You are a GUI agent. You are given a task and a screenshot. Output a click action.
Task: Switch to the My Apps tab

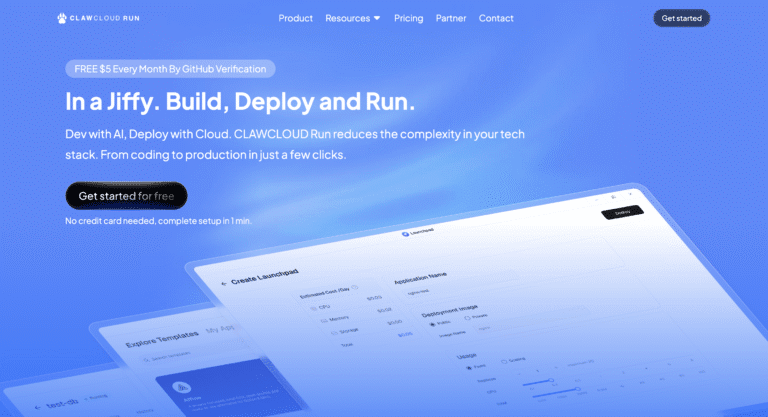[x=217, y=329]
